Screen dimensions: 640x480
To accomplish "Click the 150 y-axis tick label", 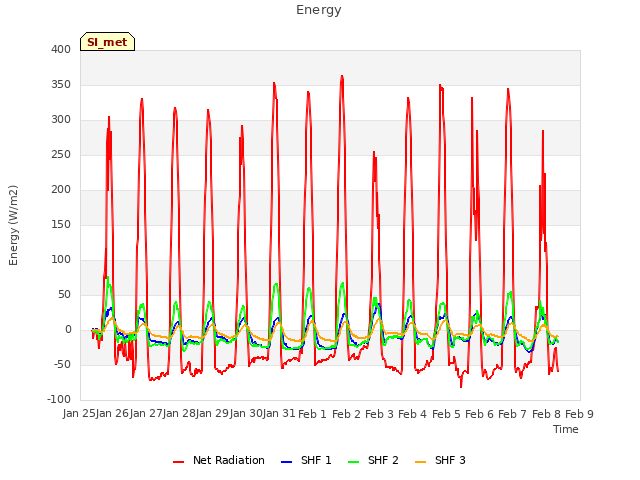I will click(61, 224).
